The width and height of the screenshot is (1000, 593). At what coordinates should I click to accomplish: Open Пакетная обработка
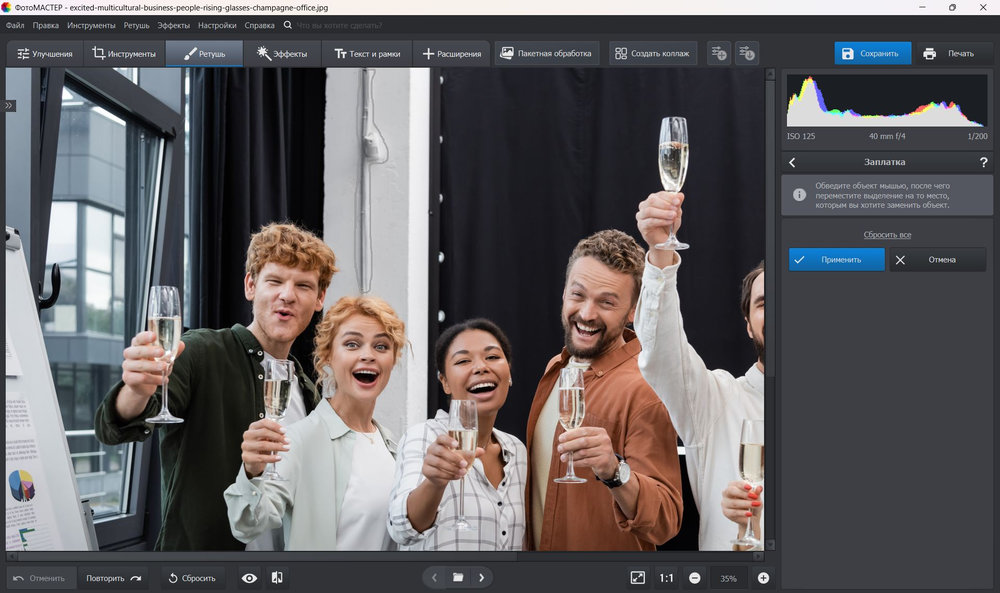547,54
